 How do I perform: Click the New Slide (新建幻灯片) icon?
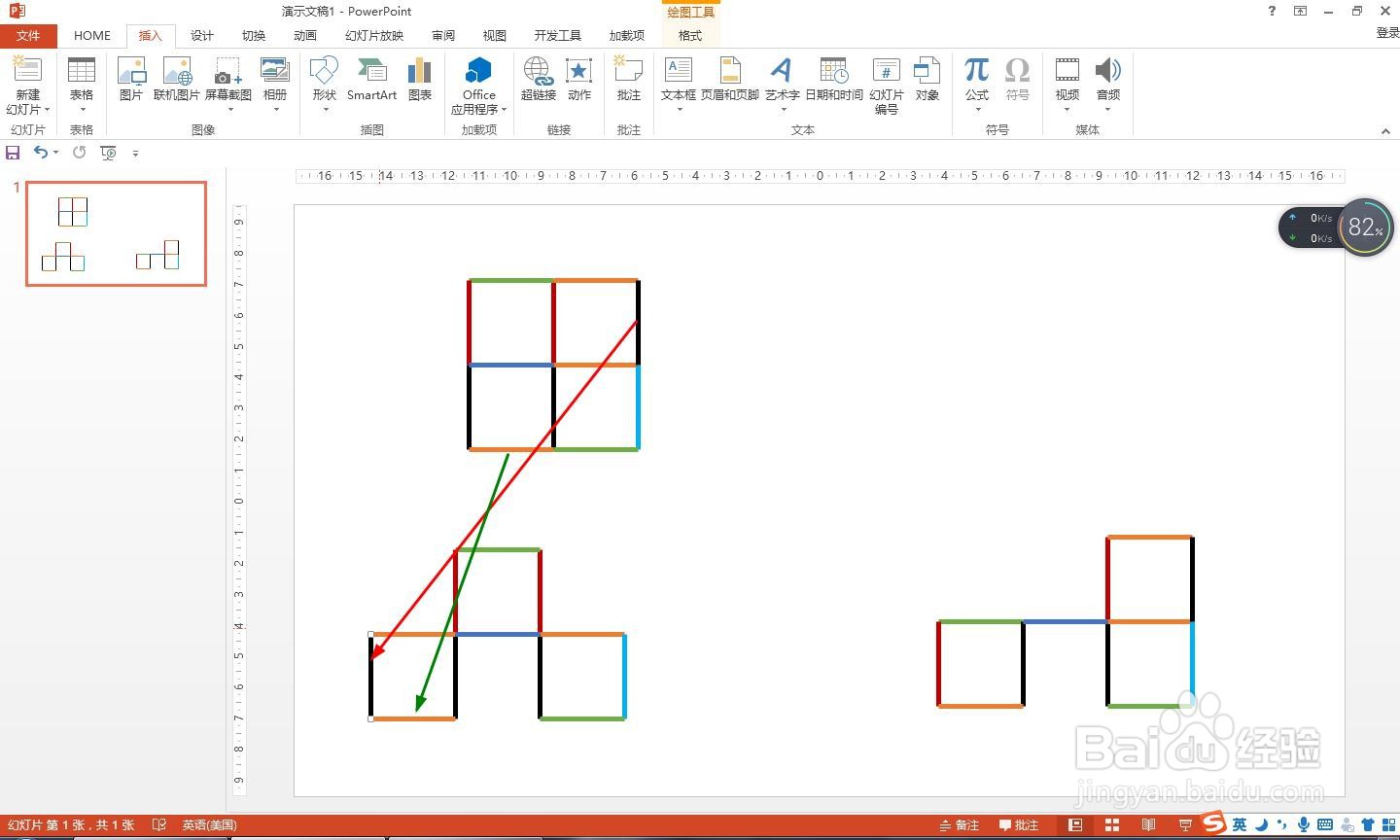27,70
